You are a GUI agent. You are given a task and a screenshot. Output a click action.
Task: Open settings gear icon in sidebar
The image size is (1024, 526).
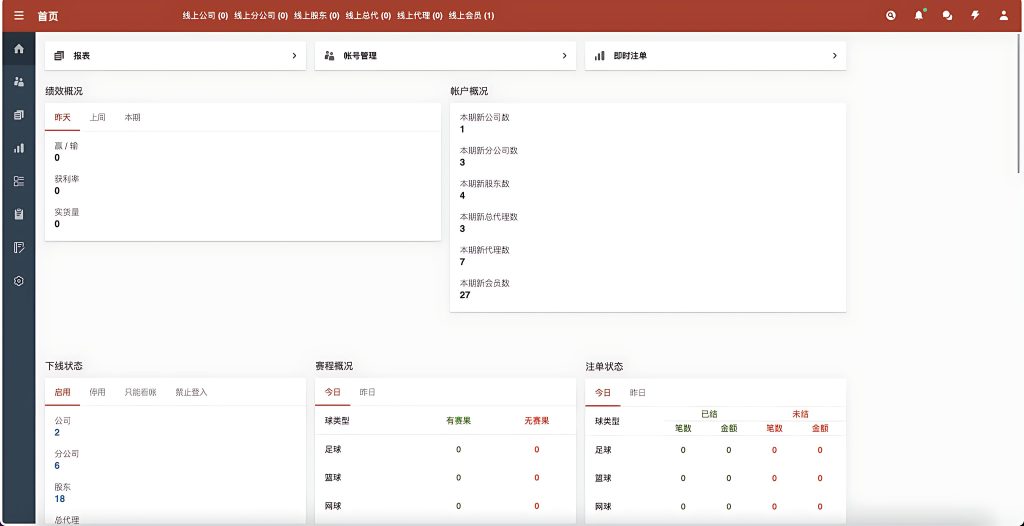coord(19,281)
